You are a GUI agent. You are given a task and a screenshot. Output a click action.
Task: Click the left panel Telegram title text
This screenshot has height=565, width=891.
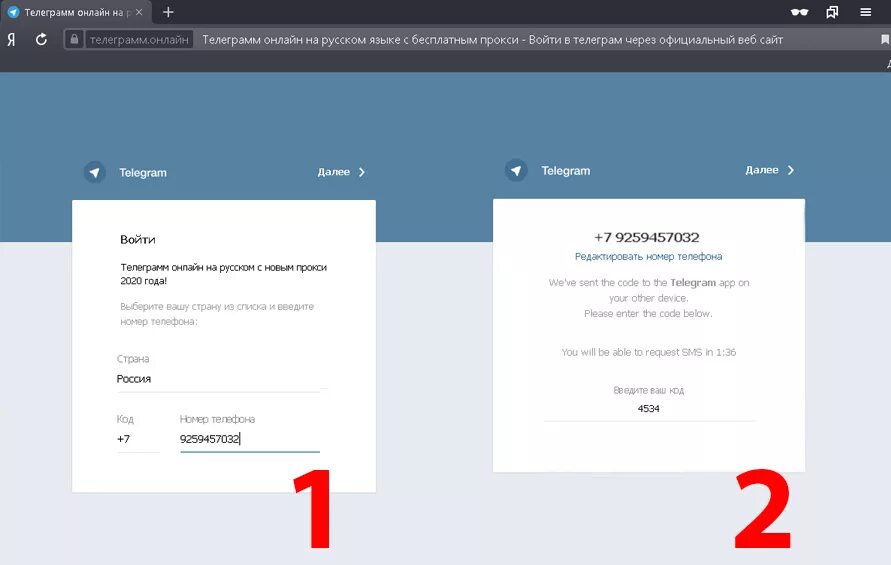[143, 172]
